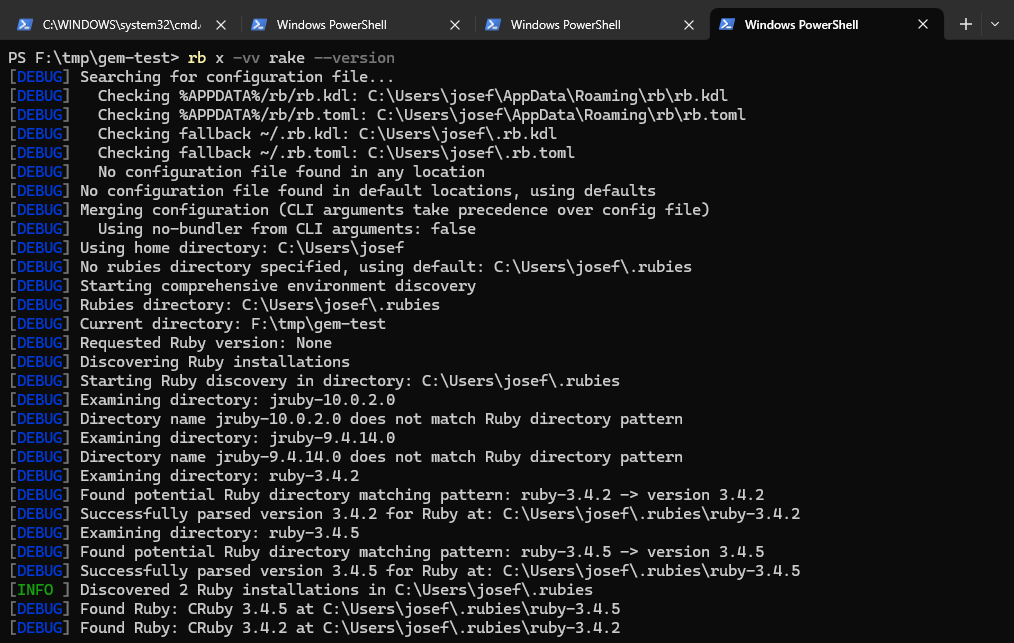This screenshot has height=643, width=1014.
Task: Open a new tab with the plus button
Action: pyautogui.click(x=965, y=24)
